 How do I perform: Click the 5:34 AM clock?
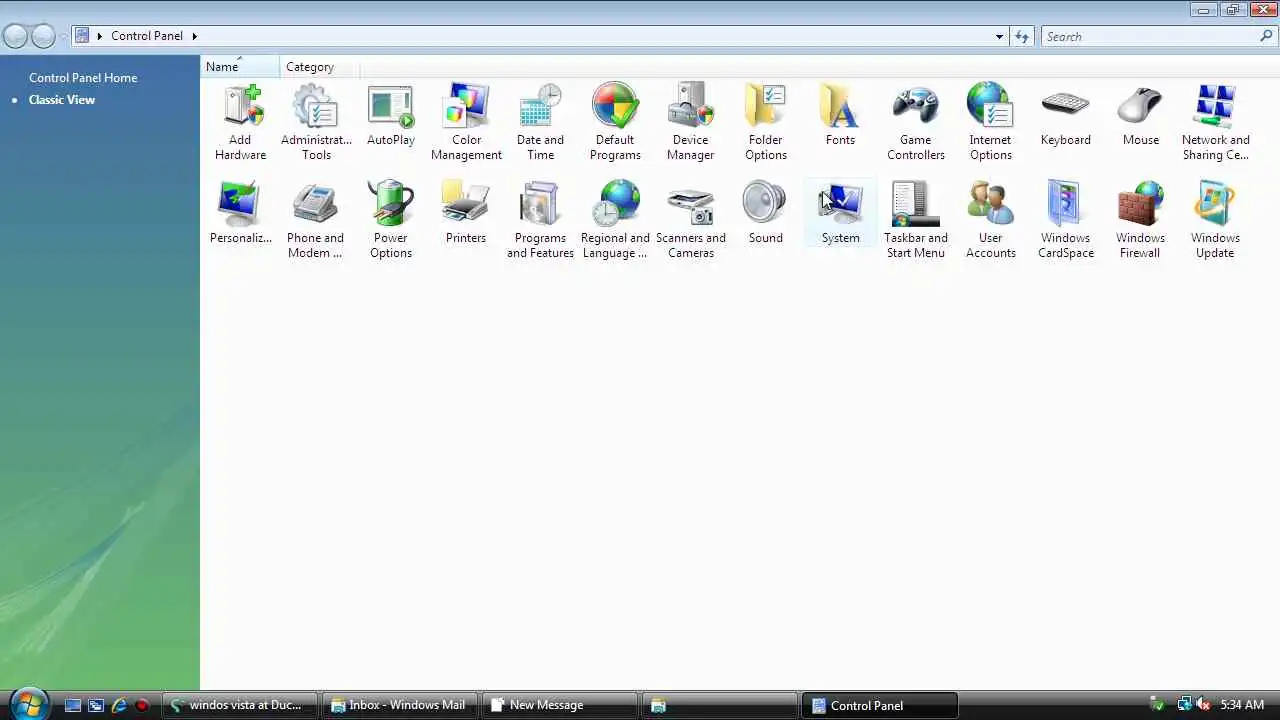[1242, 705]
